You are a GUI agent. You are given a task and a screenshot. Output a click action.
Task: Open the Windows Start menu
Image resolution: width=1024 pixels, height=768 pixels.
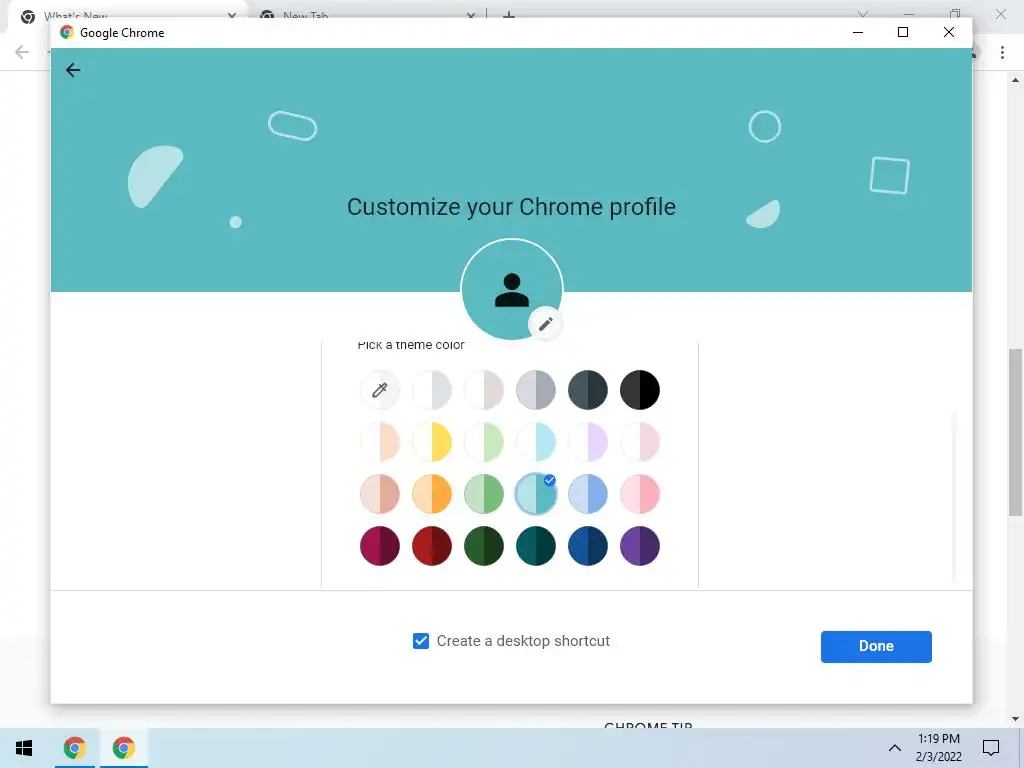pyautogui.click(x=24, y=748)
